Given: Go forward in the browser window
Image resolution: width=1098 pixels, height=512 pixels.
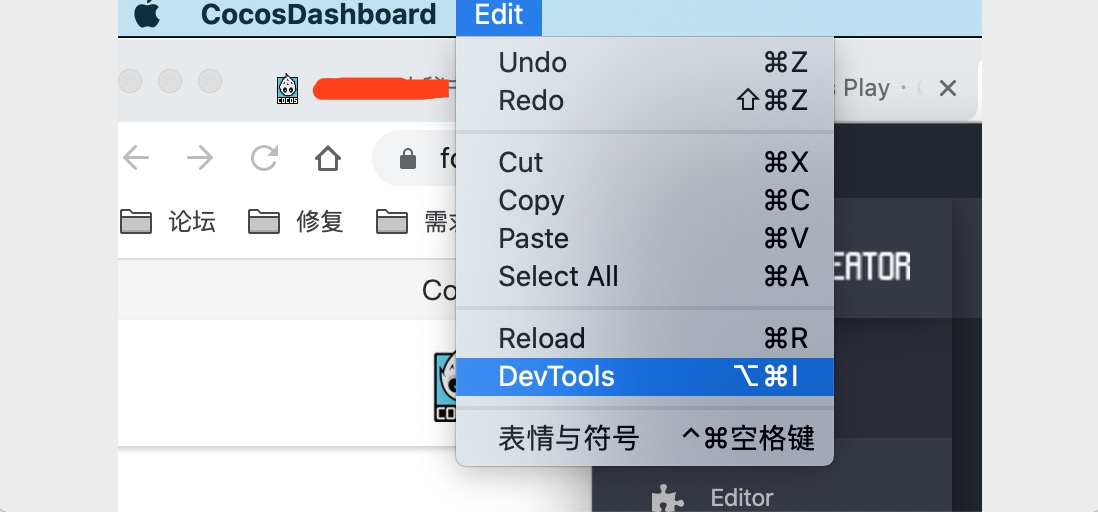Looking at the screenshot, I should pos(200,158).
